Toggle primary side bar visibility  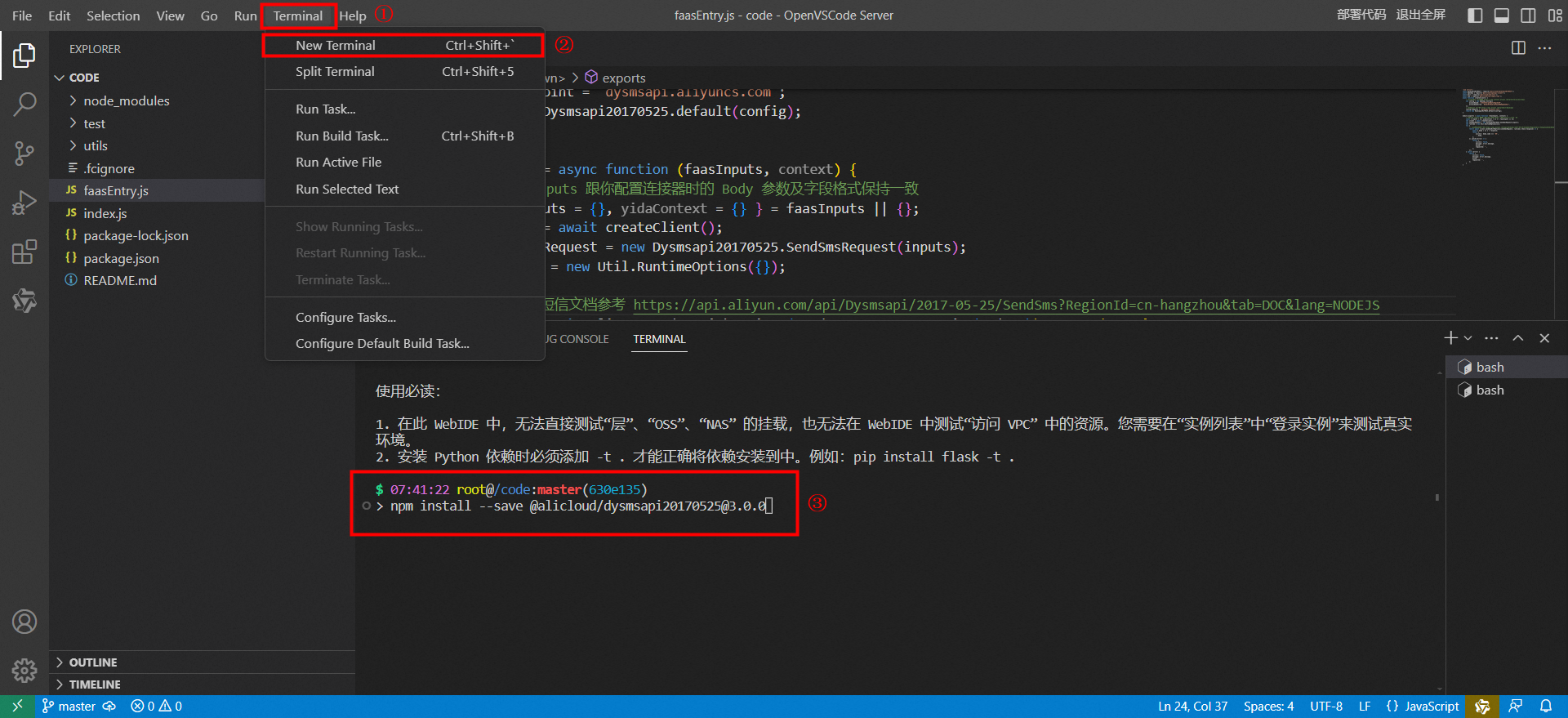[x=1475, y=16]
